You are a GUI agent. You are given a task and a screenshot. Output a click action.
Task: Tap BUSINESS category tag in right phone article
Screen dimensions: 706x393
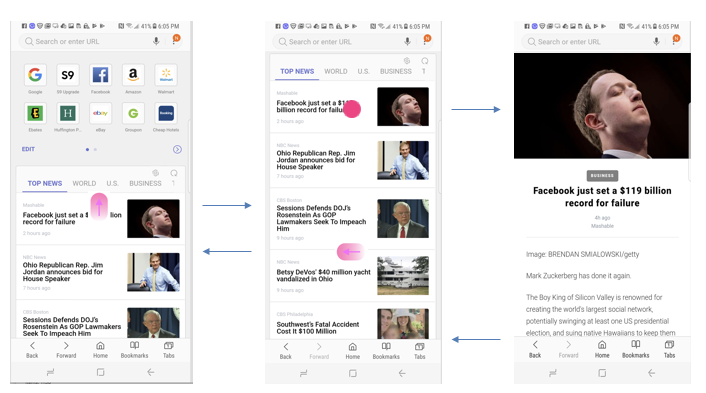click(602, 176)
